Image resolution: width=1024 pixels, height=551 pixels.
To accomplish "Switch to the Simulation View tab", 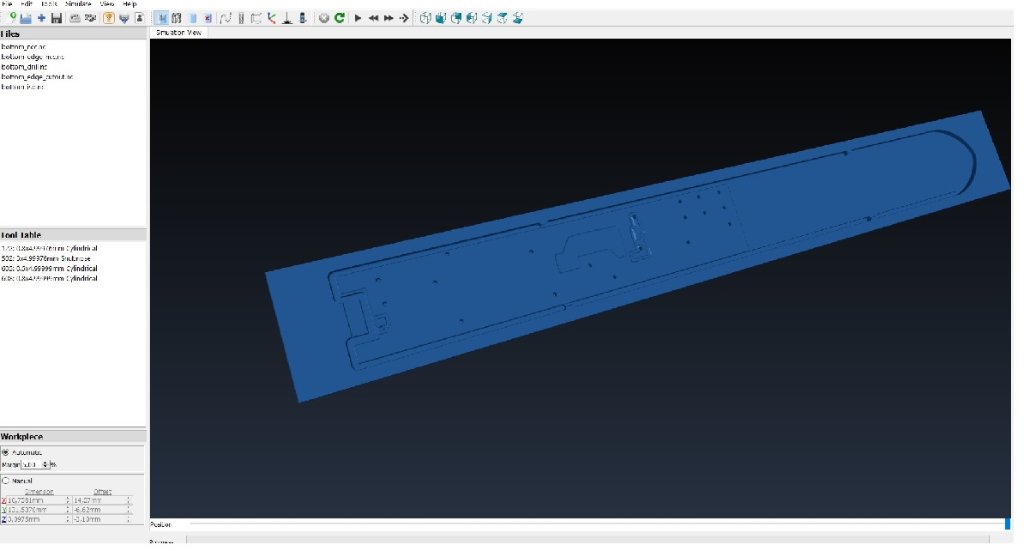I will pyautogui.click(x=178, y=32).
